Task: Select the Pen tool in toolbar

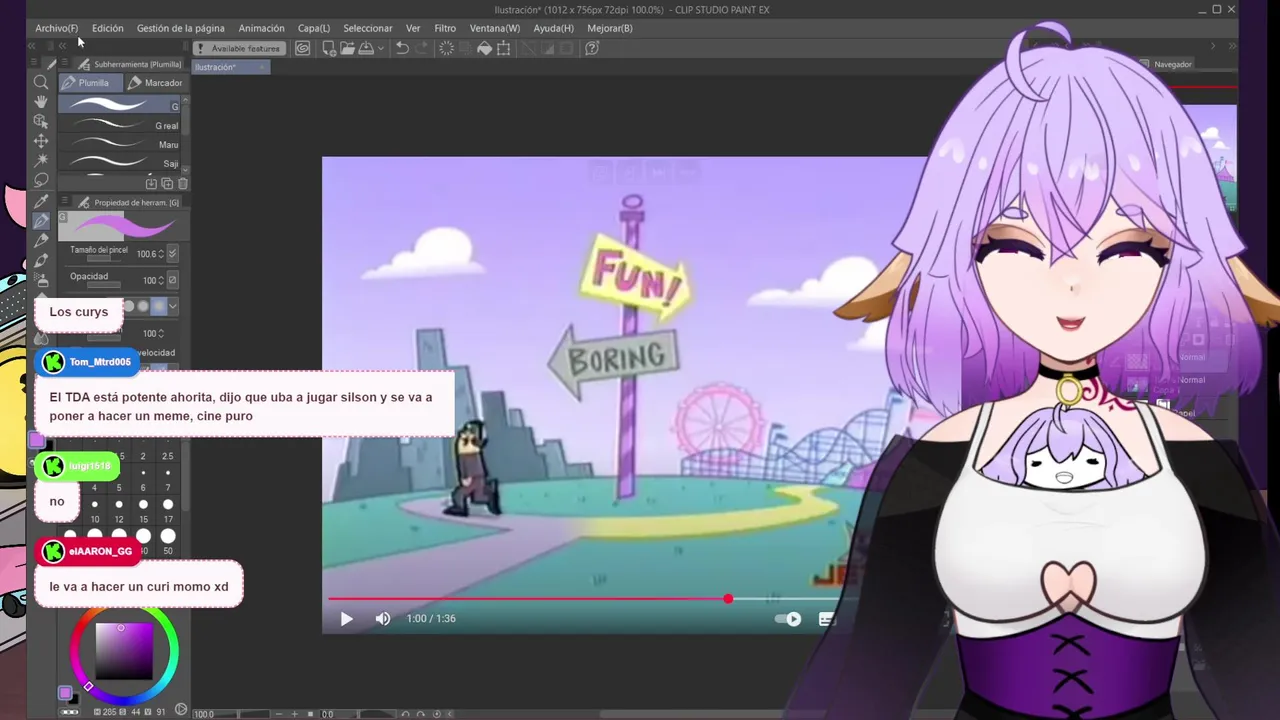Action: click(41, 221)
